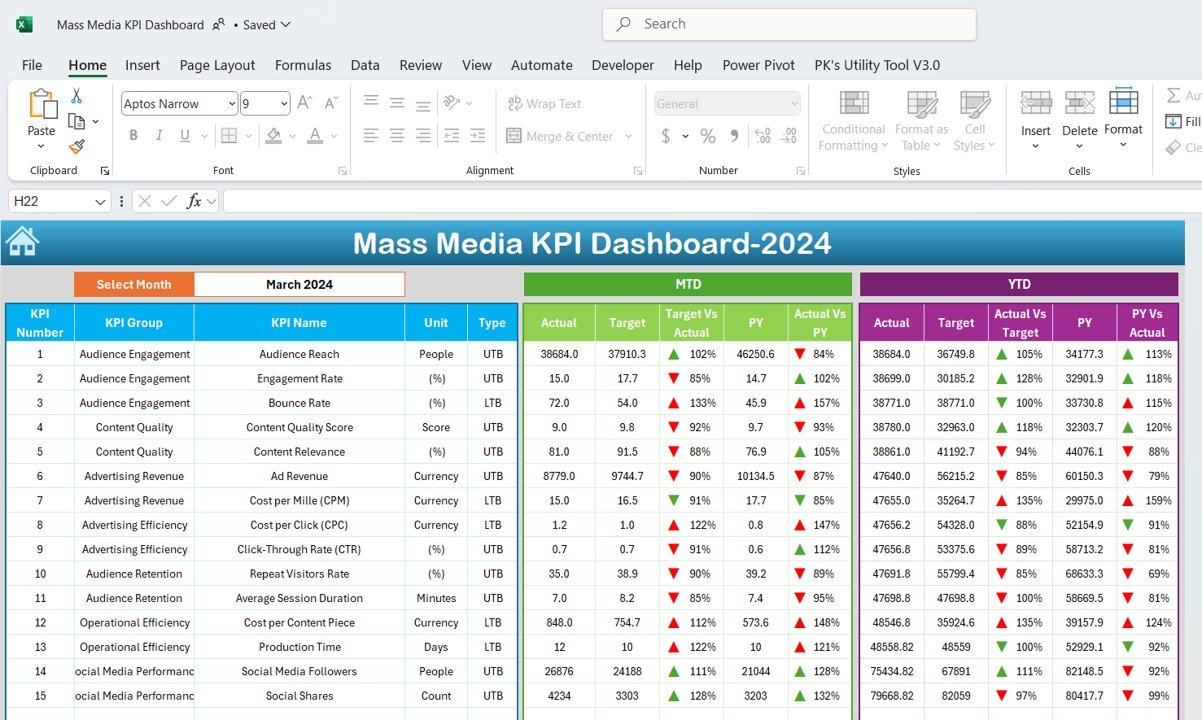
Task: Click Merge & Center button
Action: point(560,136)
